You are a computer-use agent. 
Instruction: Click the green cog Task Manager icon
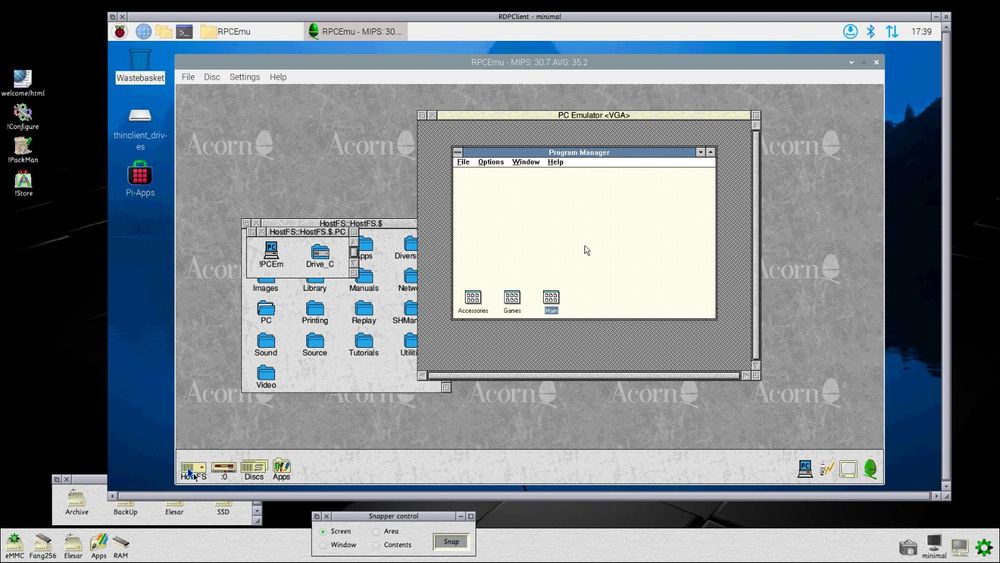[x=984, y=546]
